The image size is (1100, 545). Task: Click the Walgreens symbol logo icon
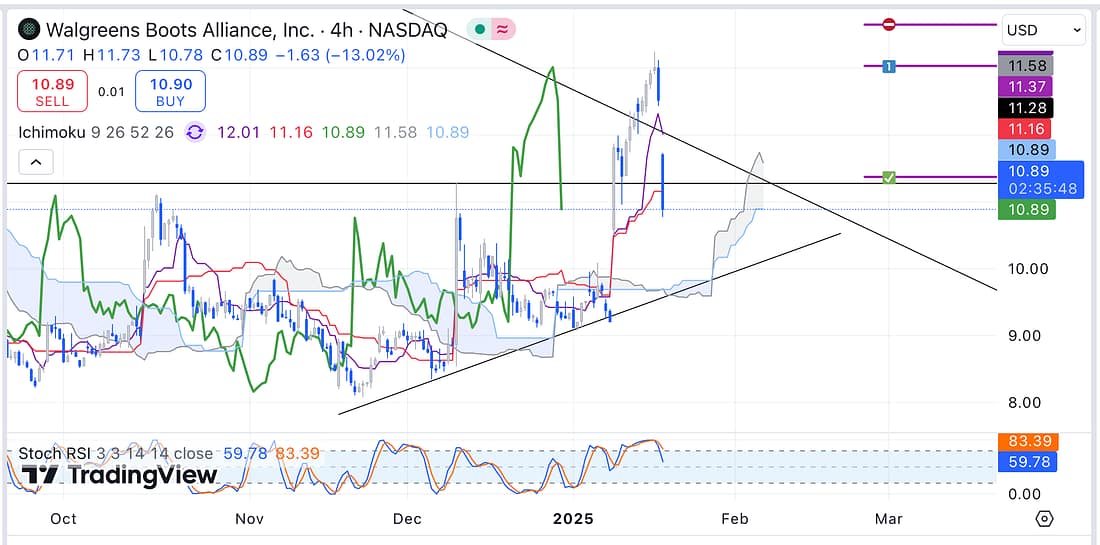point(31,29)
